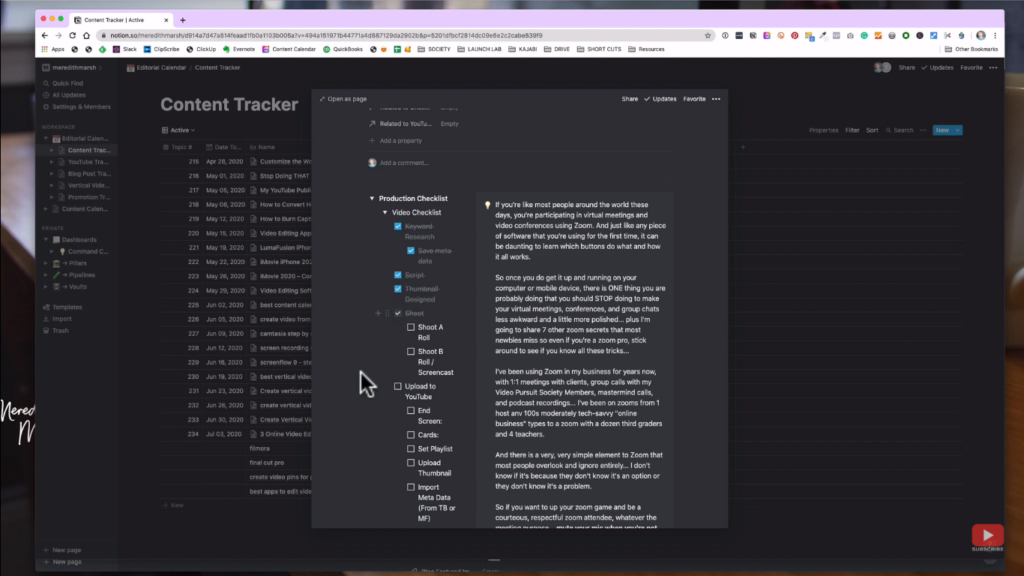Check the Set Playlist checkbox
Viewport: 1024px width, 576px height.
(411, 449)
